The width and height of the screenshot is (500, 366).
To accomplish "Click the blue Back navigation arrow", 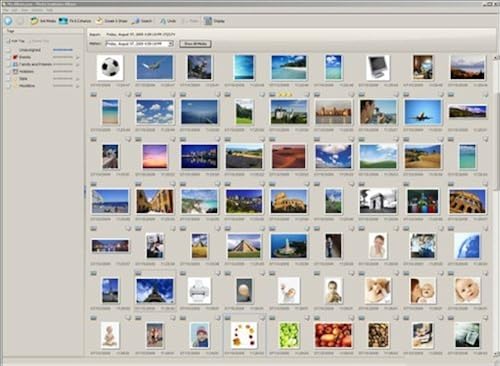I will (8, 21).
